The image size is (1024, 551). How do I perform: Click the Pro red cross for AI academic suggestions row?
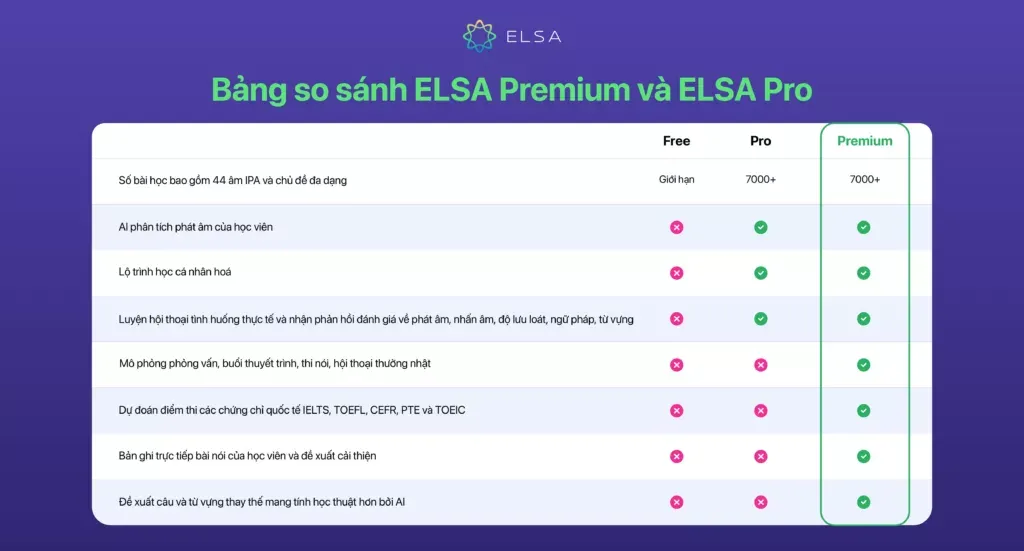[761, 502]
